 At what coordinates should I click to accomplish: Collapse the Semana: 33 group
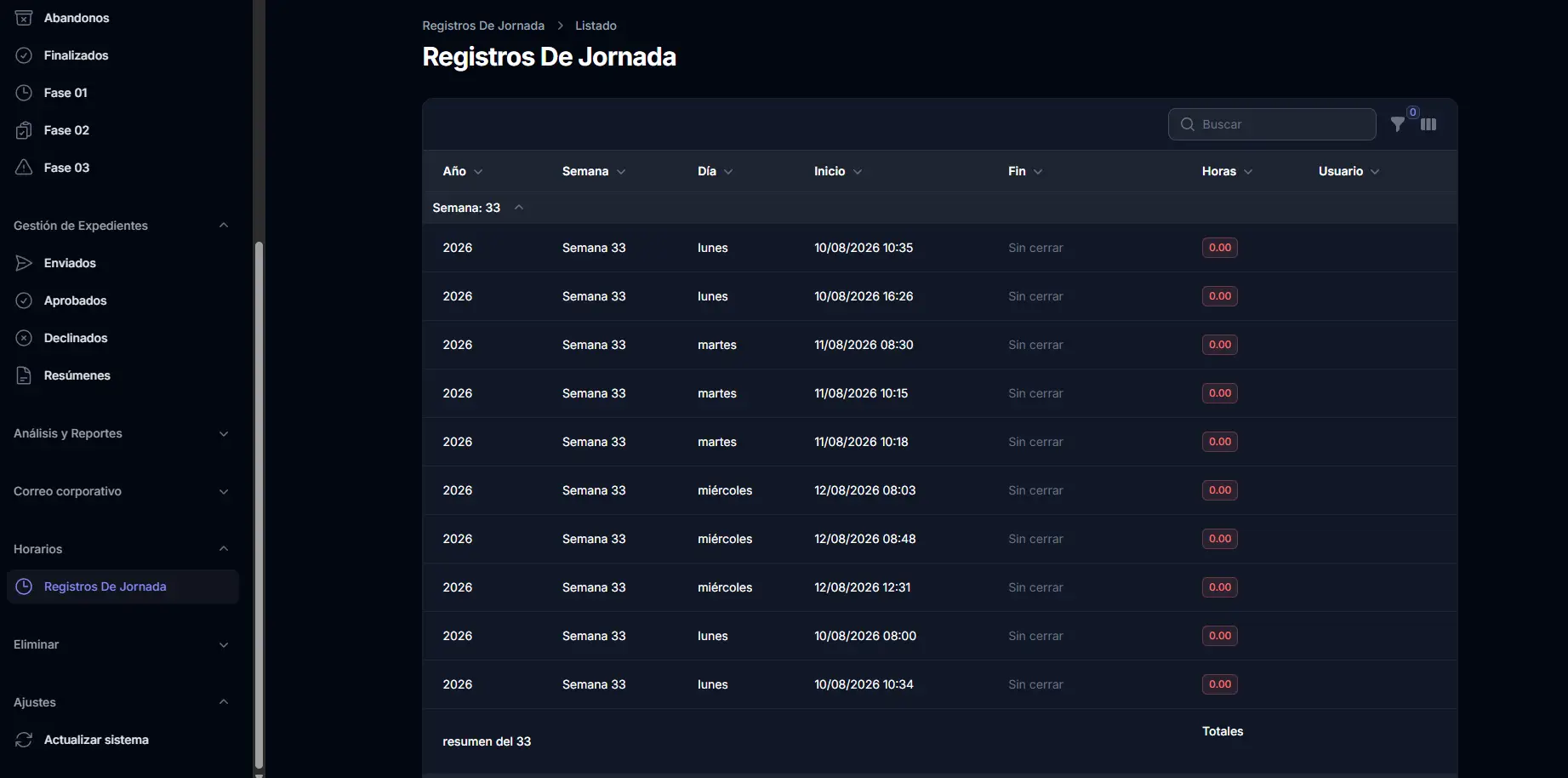tap(519, 208)
